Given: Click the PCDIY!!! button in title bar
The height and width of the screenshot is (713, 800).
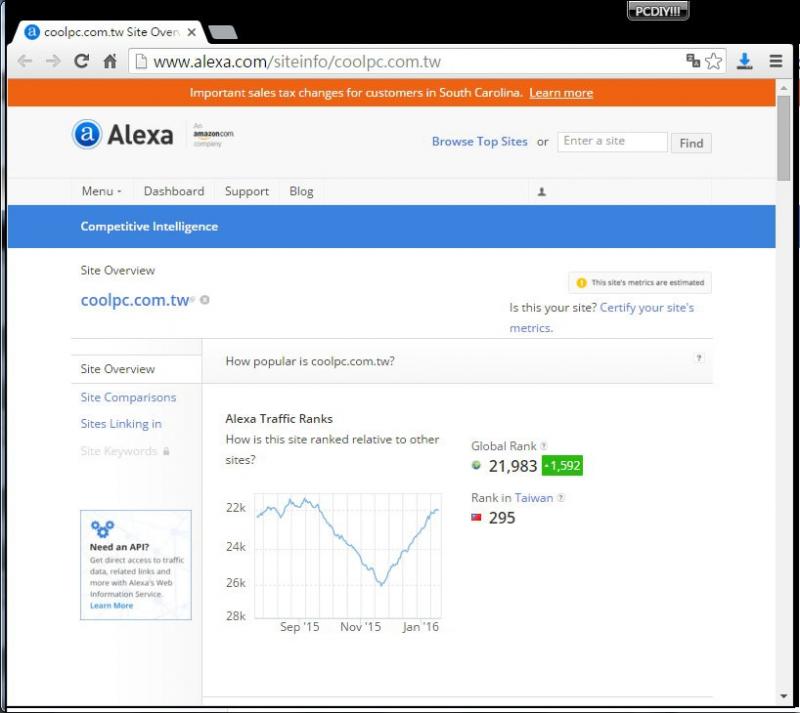Looking at the screenshot, I should pyautogui.click(x=658, y=11).
